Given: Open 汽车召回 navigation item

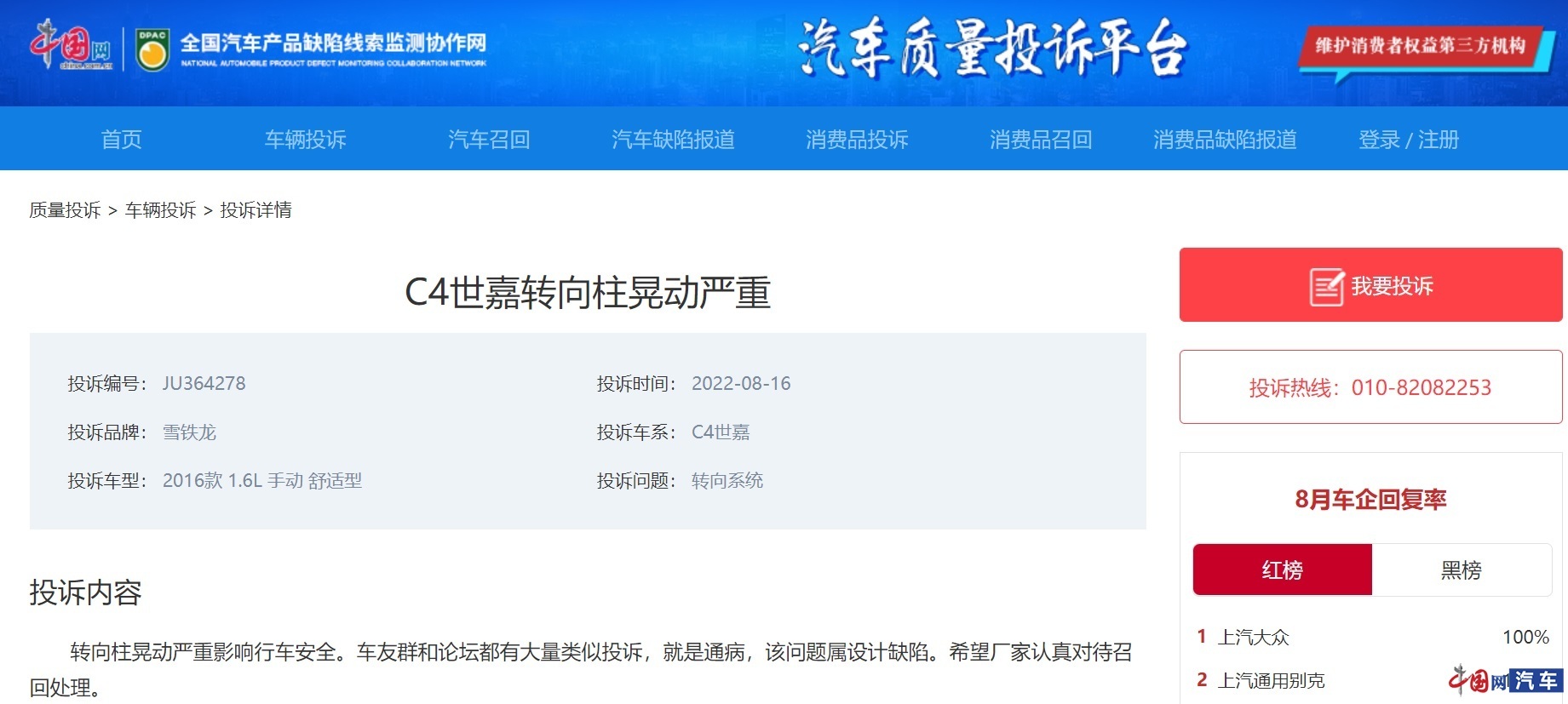Looking at the screenshot, I should point(490,140).
